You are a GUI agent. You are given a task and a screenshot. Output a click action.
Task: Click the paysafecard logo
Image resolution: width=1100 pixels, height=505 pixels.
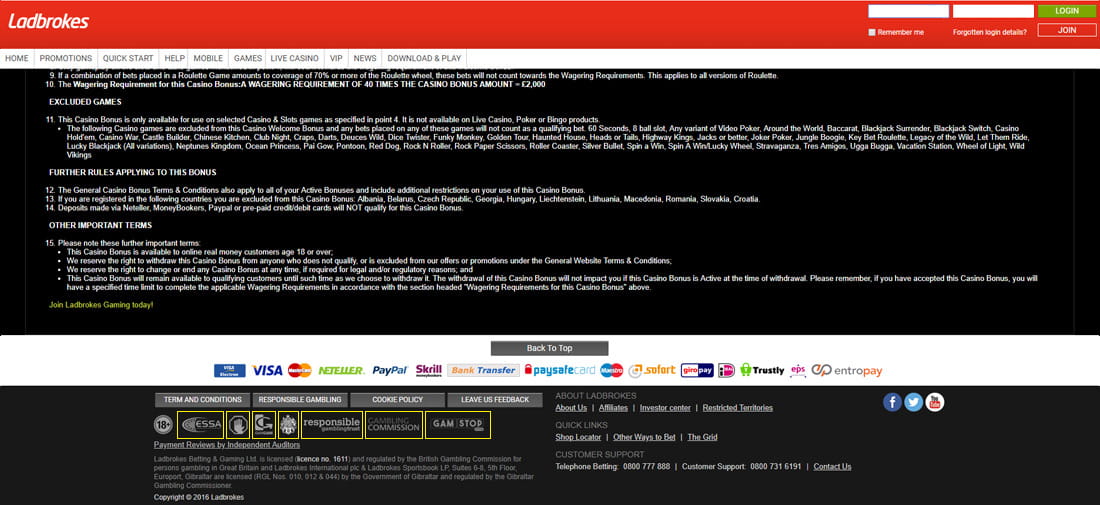click(x=560, y=370)
